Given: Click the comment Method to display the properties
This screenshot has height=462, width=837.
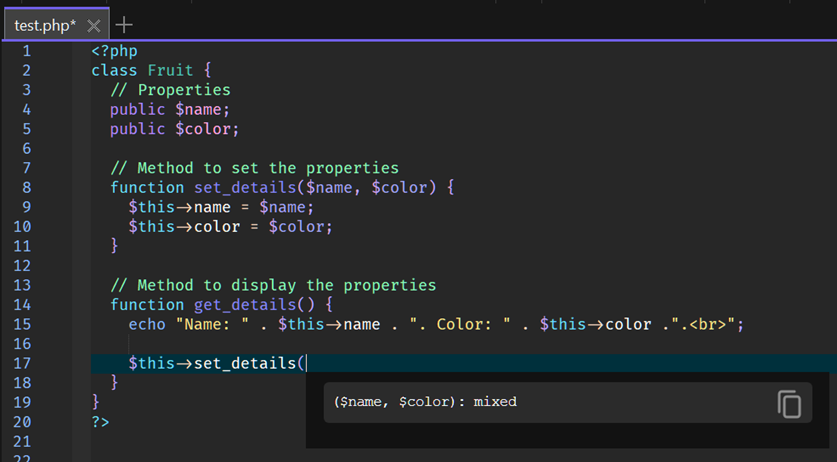Looking at the screenshot, I should pos(273,285).
